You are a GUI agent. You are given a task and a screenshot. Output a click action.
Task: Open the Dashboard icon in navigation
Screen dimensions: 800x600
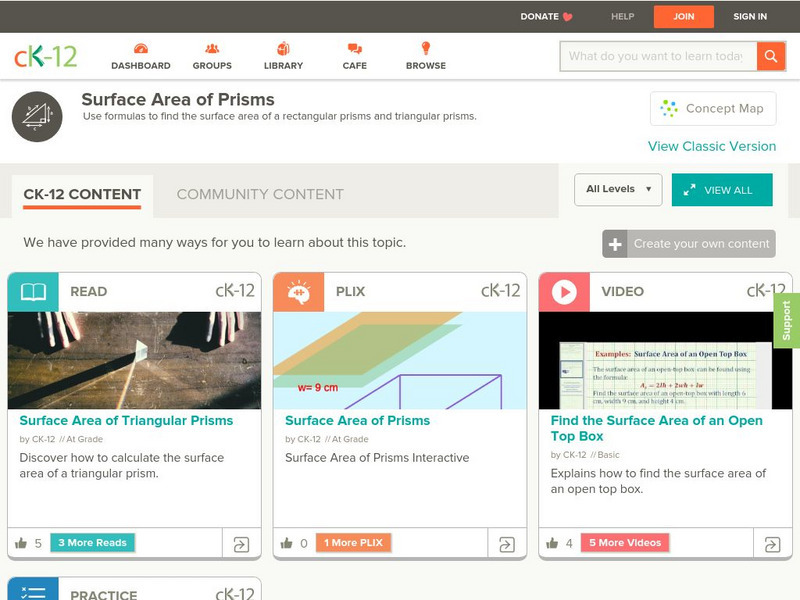(x=141, y=49)
